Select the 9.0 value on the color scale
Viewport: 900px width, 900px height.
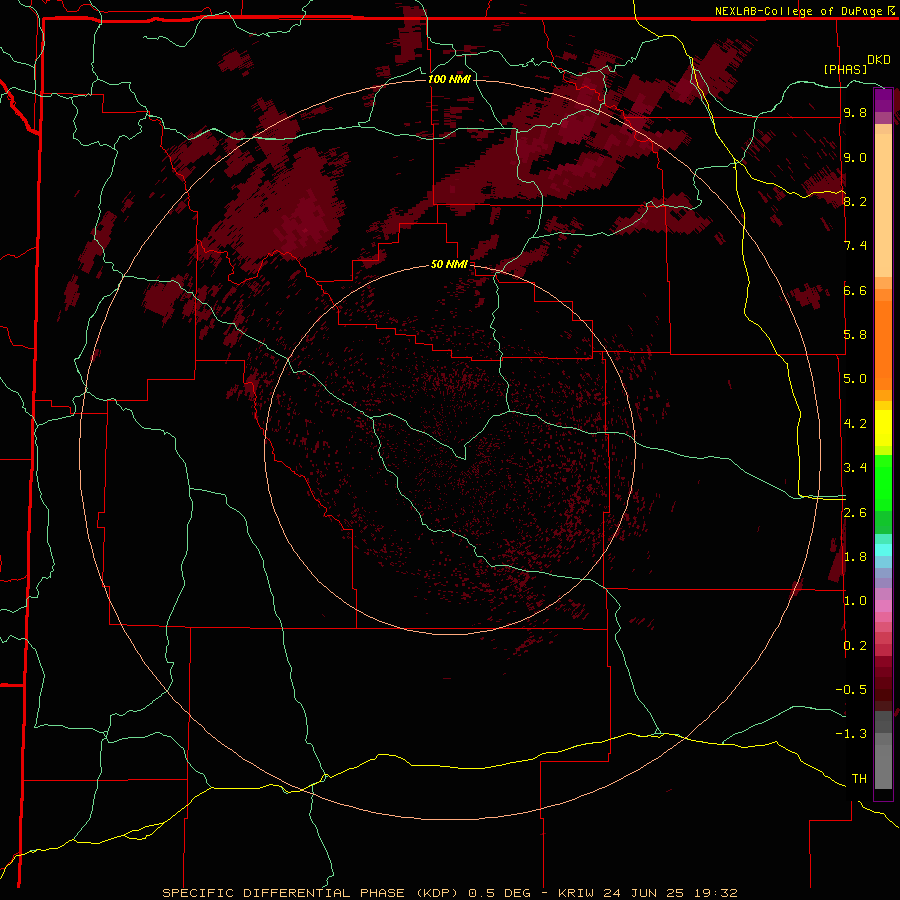(855, 157)
